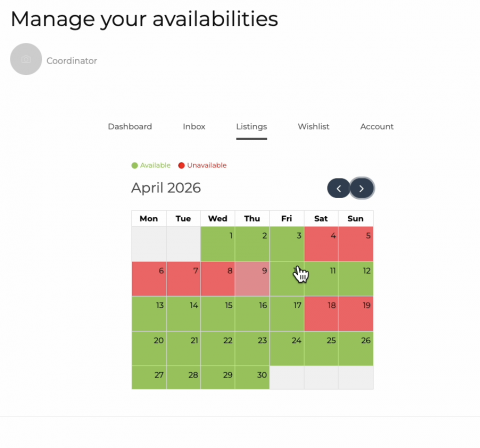480x448 pixels.
Task: Open the Wishlist tab
Action: coord(314,127)
